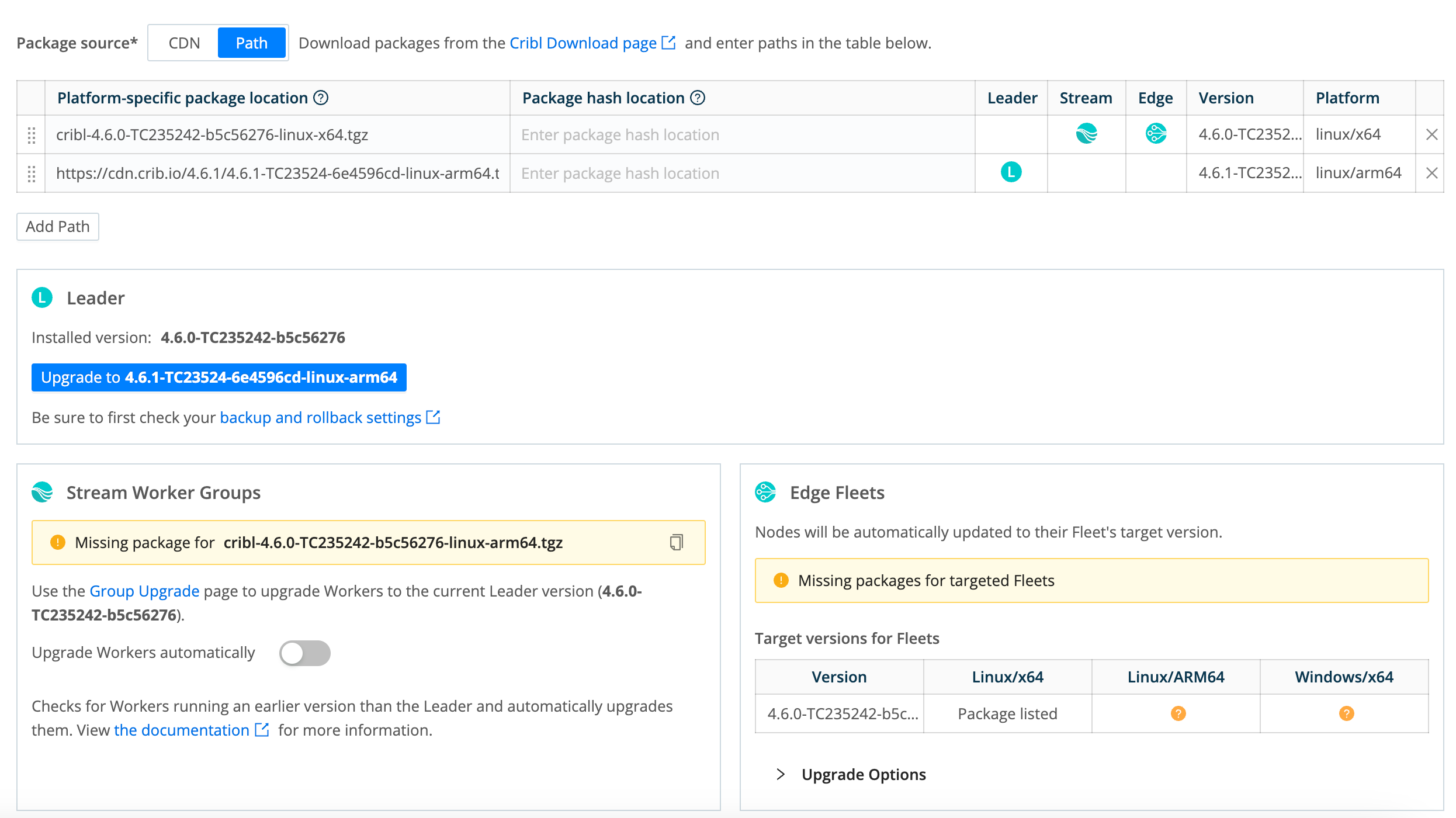The width and height of the screenshot is (1456, 818).
Task: Open the Cribl Download page link
Action: tap(583, 43)
